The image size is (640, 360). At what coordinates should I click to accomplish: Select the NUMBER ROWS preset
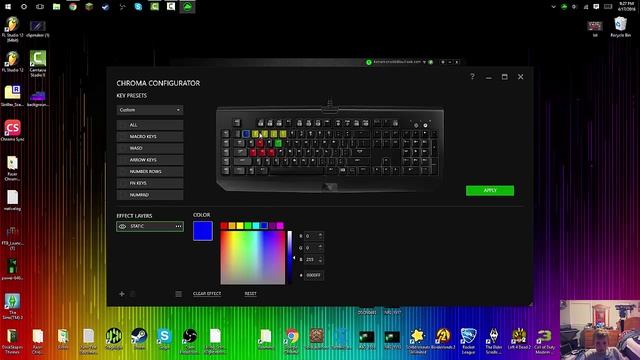click(150, 172)
